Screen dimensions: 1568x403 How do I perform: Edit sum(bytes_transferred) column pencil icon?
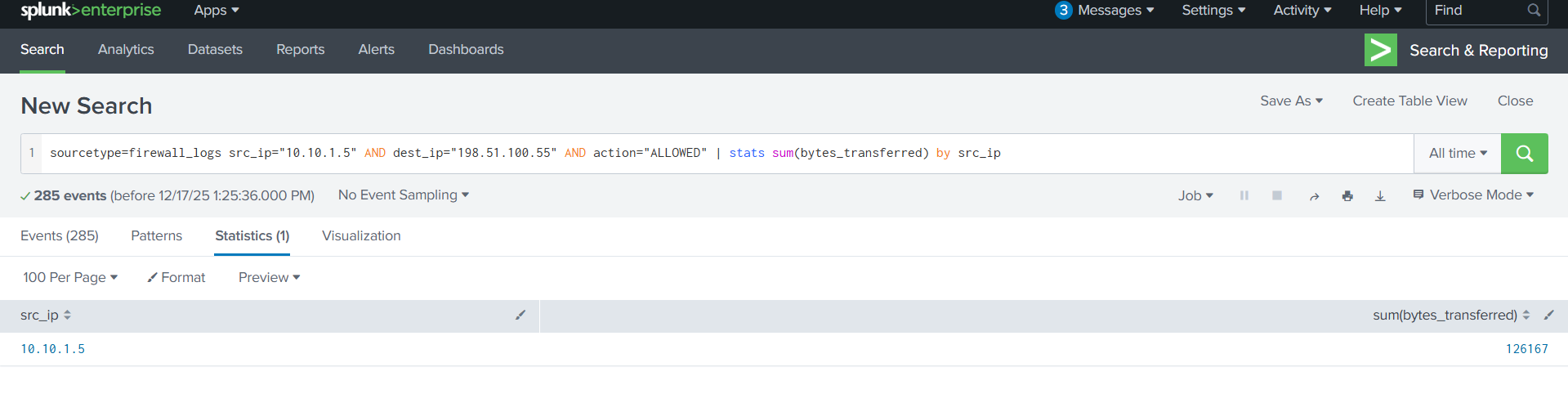pyautogui.click(x=1548, y=316)
